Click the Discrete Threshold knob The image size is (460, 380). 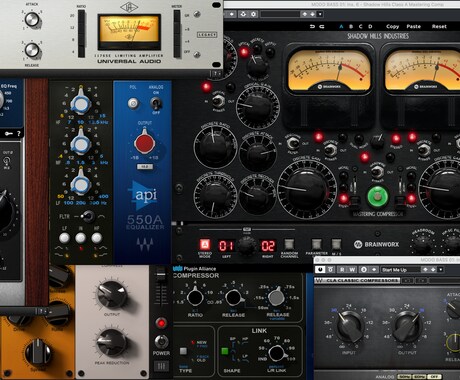point(215,197)
